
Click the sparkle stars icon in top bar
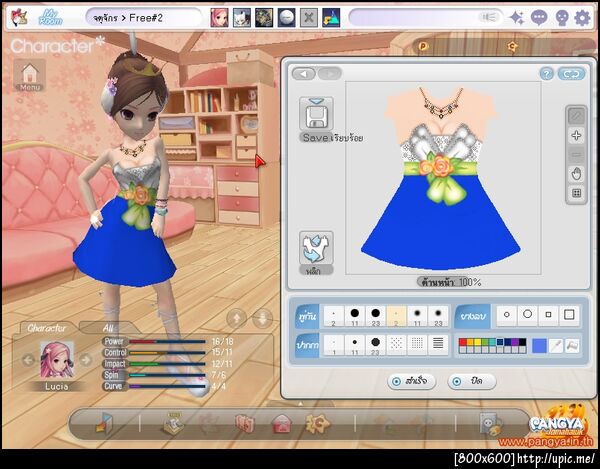tap(517, 18)
